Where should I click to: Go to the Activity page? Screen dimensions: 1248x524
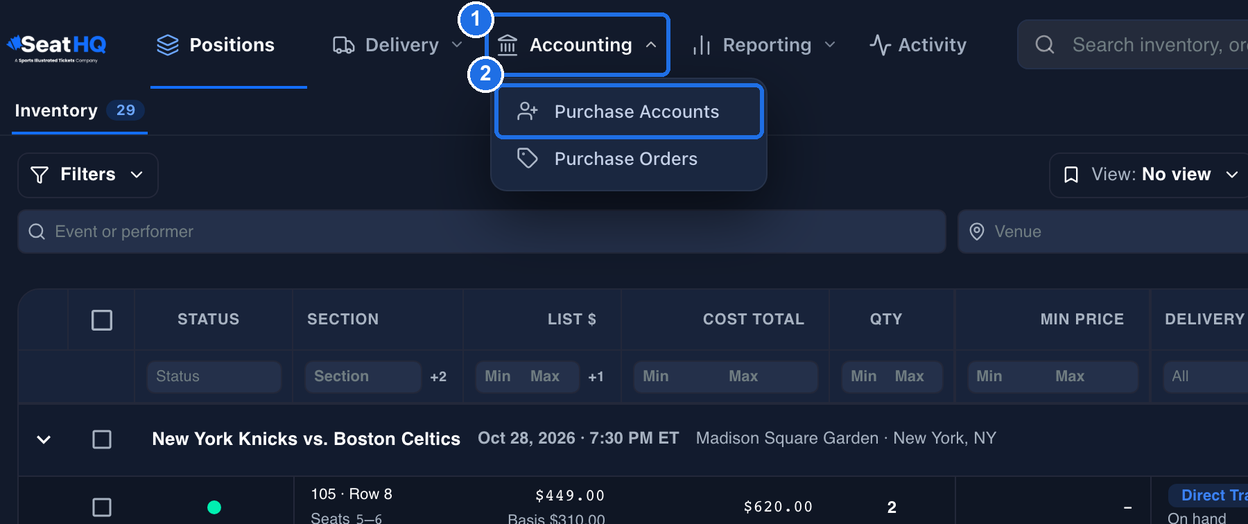pyautogui.click(x=918, y=45)
